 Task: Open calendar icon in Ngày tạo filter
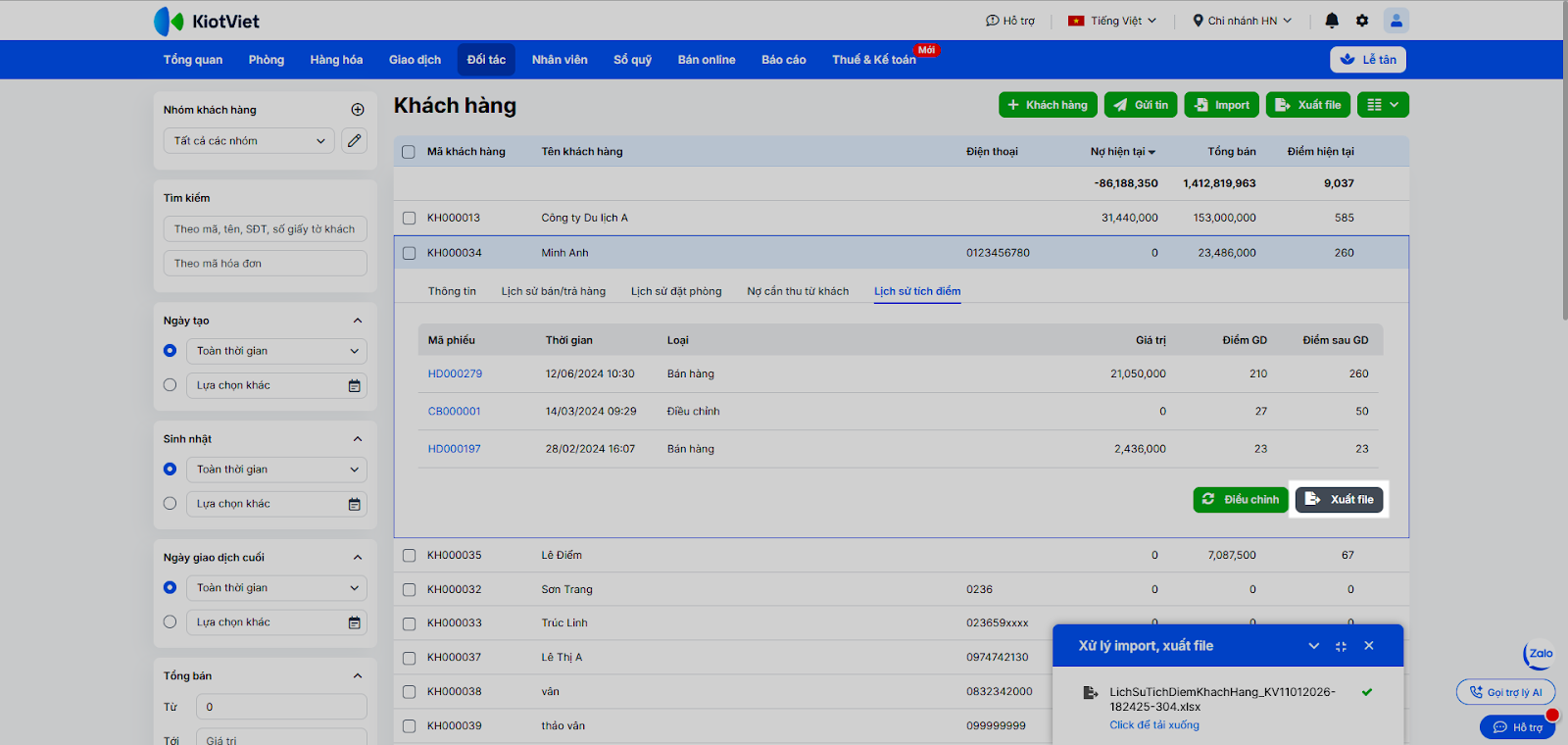(x=355, y=386)
